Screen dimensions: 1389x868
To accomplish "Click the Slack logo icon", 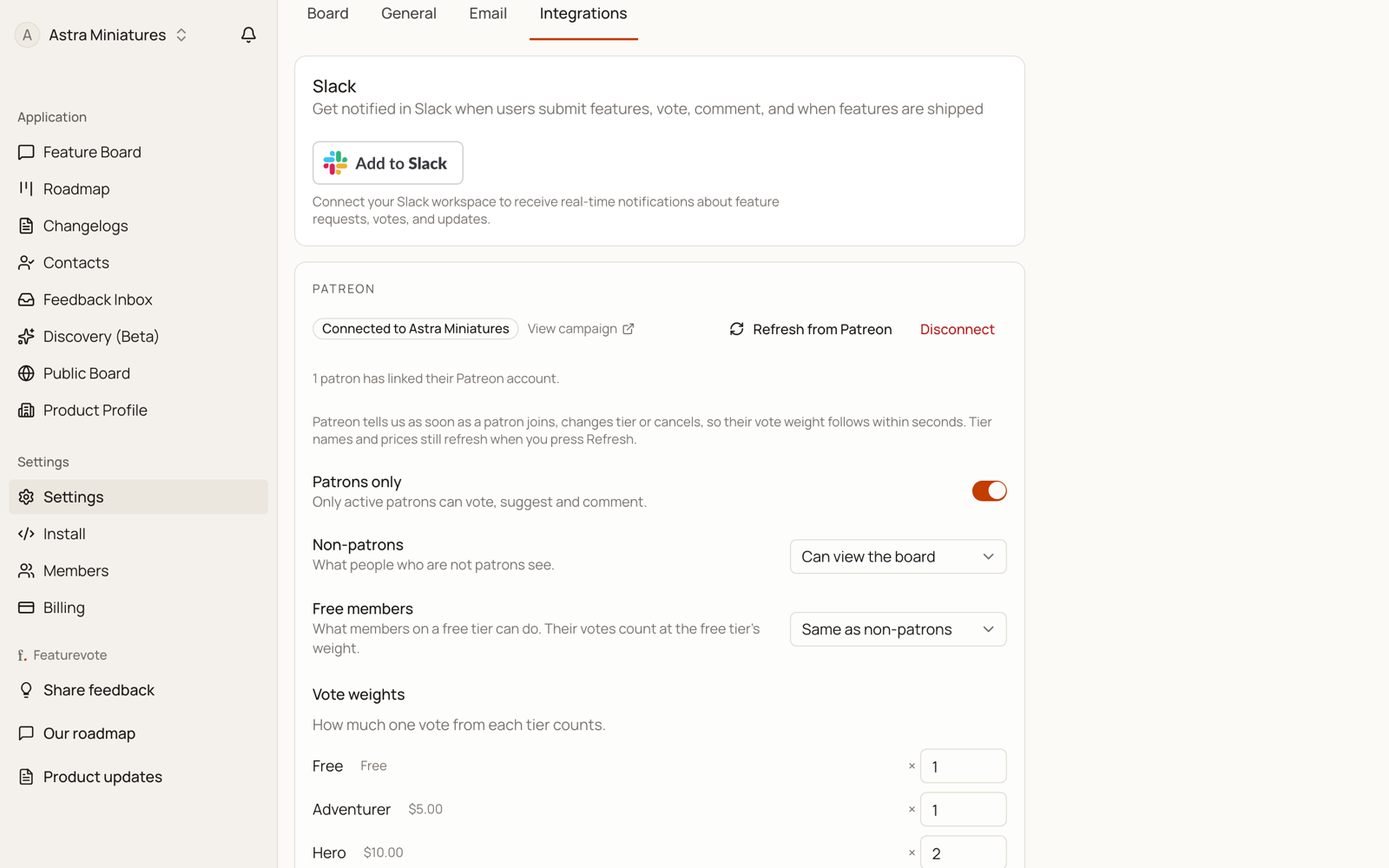I will (335, 163).
